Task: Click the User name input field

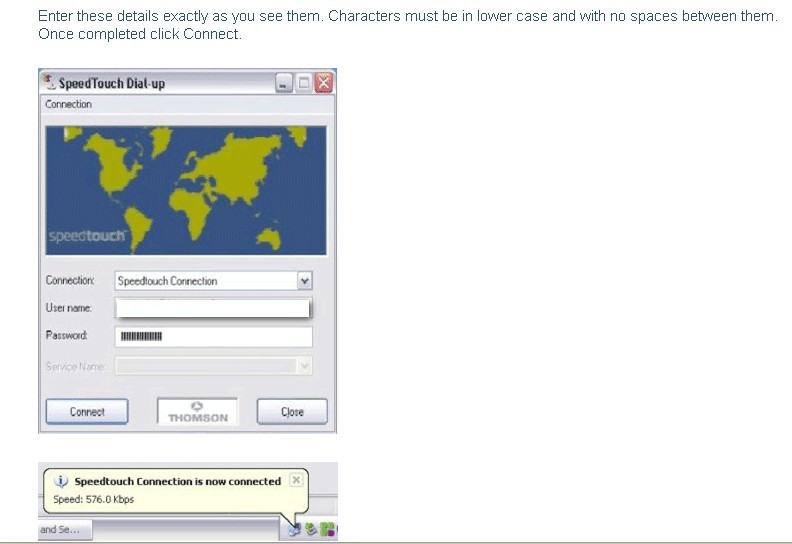Action: 213,308
